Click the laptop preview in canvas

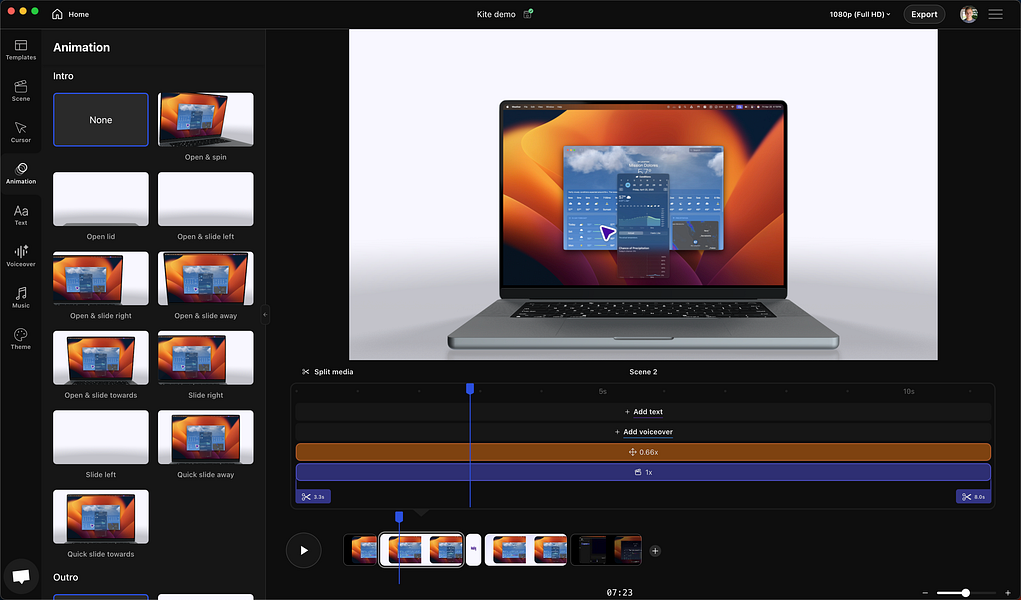643,225
